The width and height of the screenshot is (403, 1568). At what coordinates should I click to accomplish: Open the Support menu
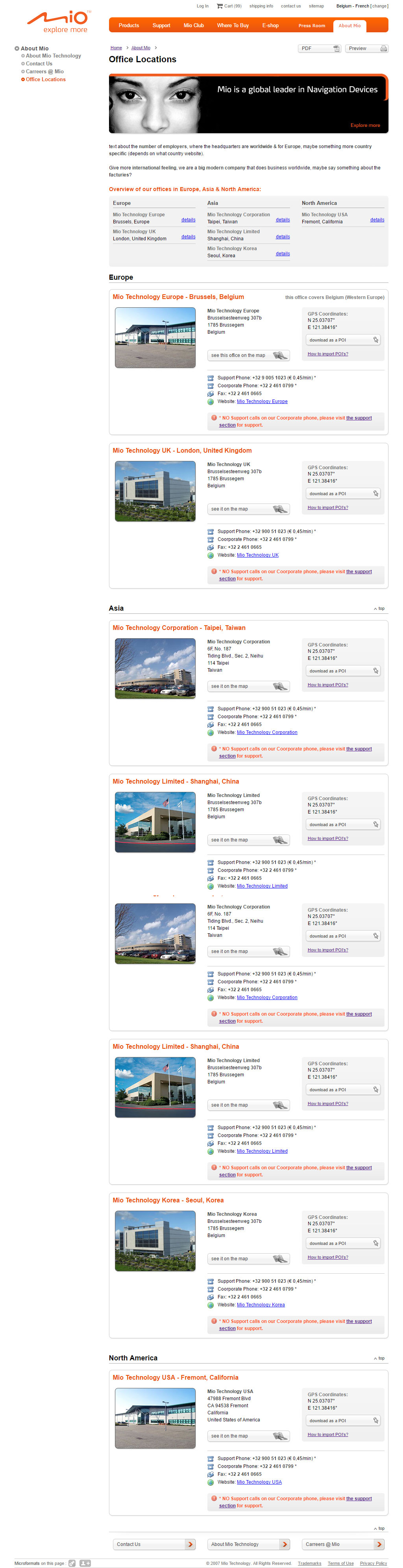[x=161, y=26]
